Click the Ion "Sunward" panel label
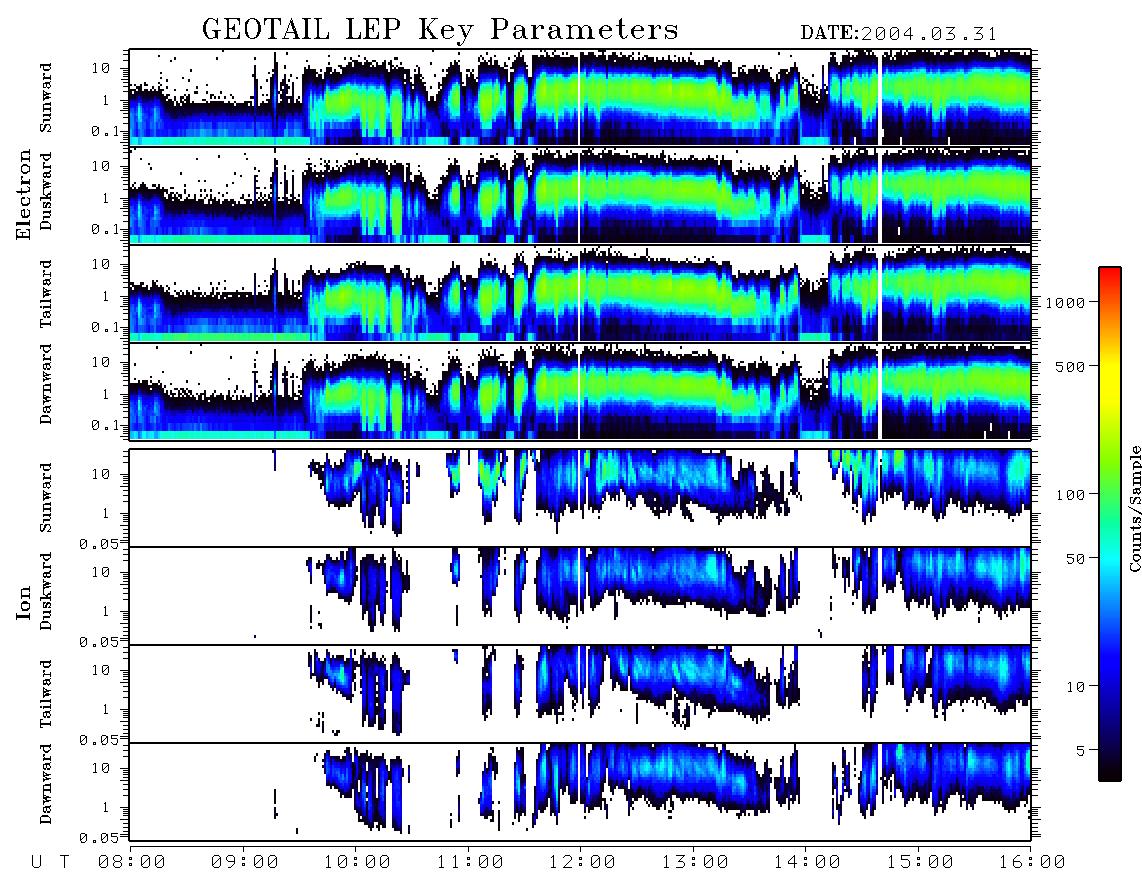 [x=46, y=498]
